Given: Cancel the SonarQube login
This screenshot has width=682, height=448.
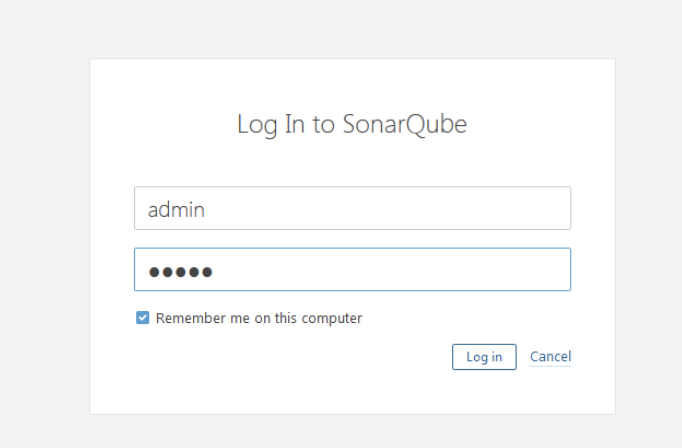Looking at the screenshot, I should 550,357.
